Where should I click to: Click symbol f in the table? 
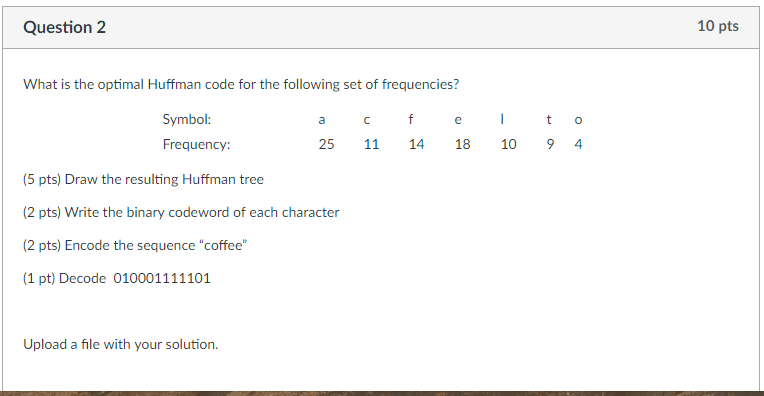pos(411,119)
